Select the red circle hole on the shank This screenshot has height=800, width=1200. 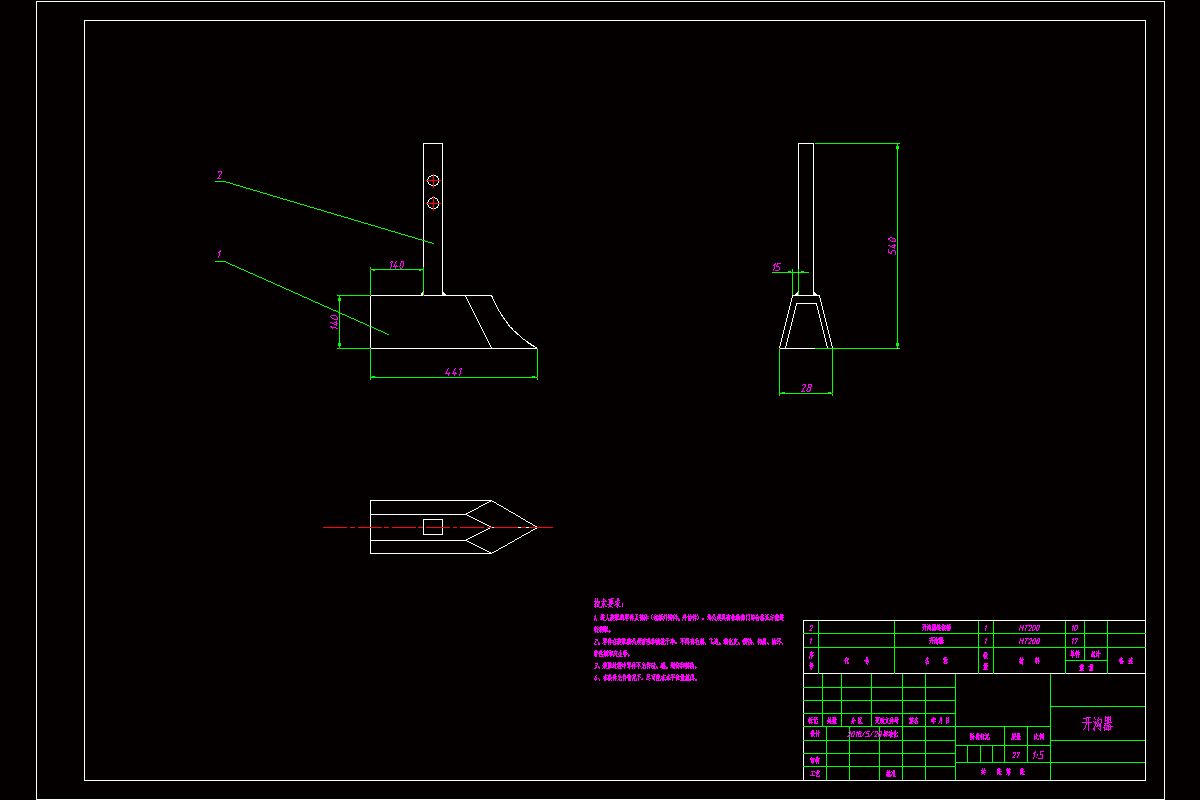click(x=433, y=180)
